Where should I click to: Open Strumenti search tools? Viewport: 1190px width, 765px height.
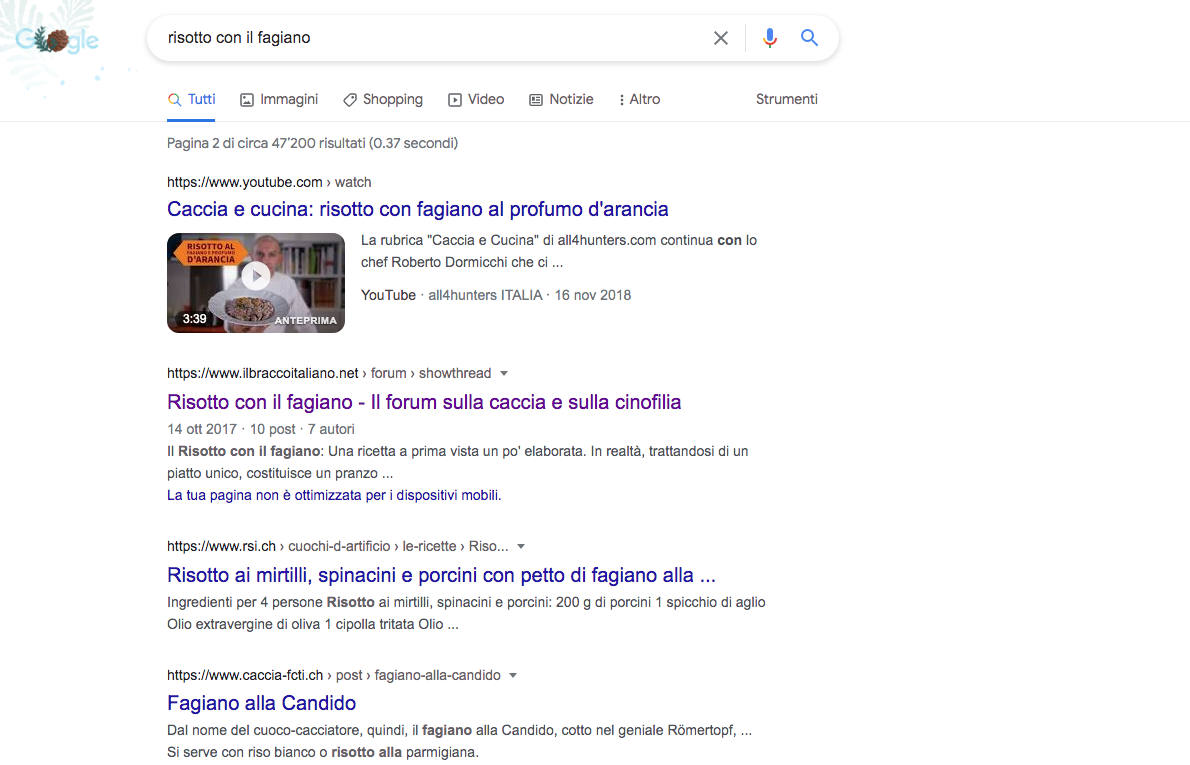pyautogui.click(x=787, y=99)
